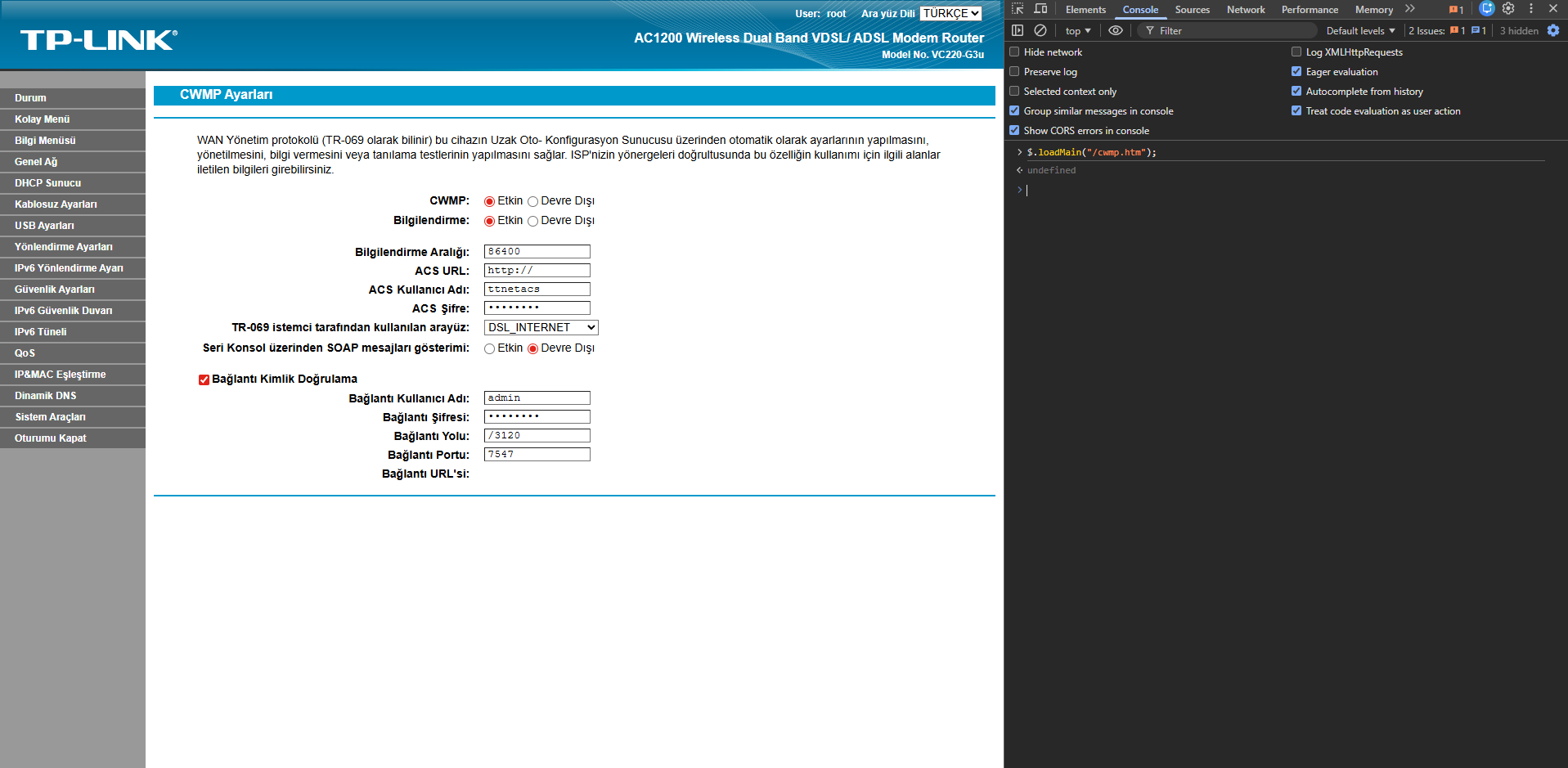Viewport: 1568px width, 768px height.
Task: Uncheck Show CORS errors in console
Action: [1014, 130]
